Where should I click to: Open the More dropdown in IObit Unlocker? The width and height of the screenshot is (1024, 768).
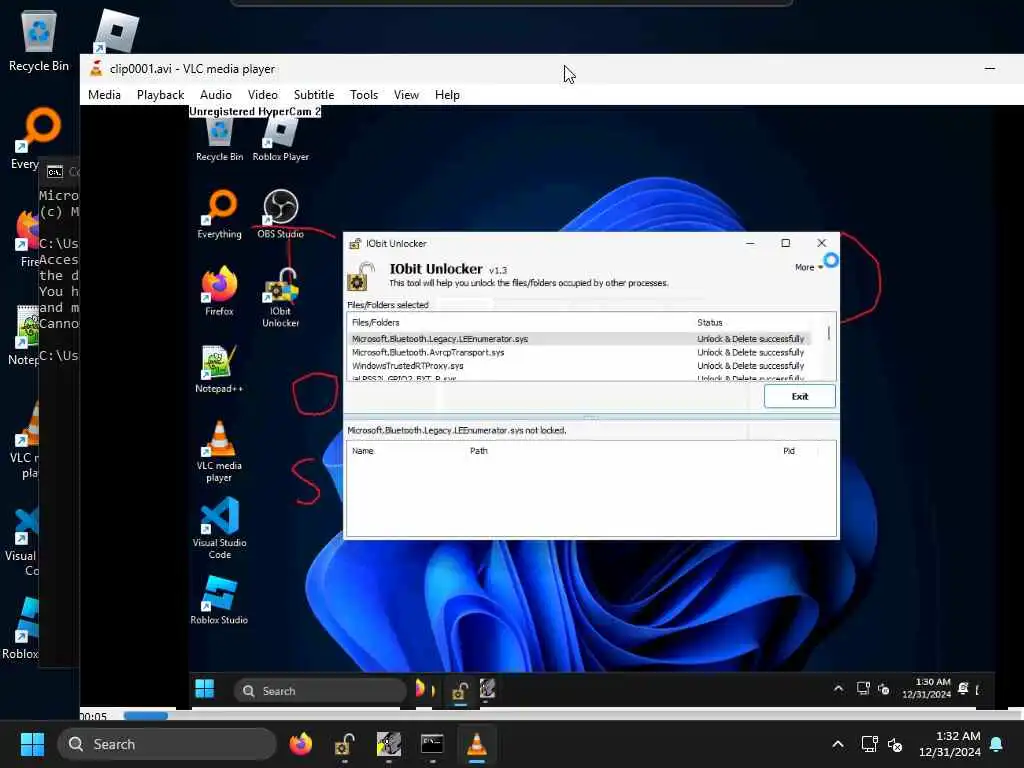coord(808,267)
